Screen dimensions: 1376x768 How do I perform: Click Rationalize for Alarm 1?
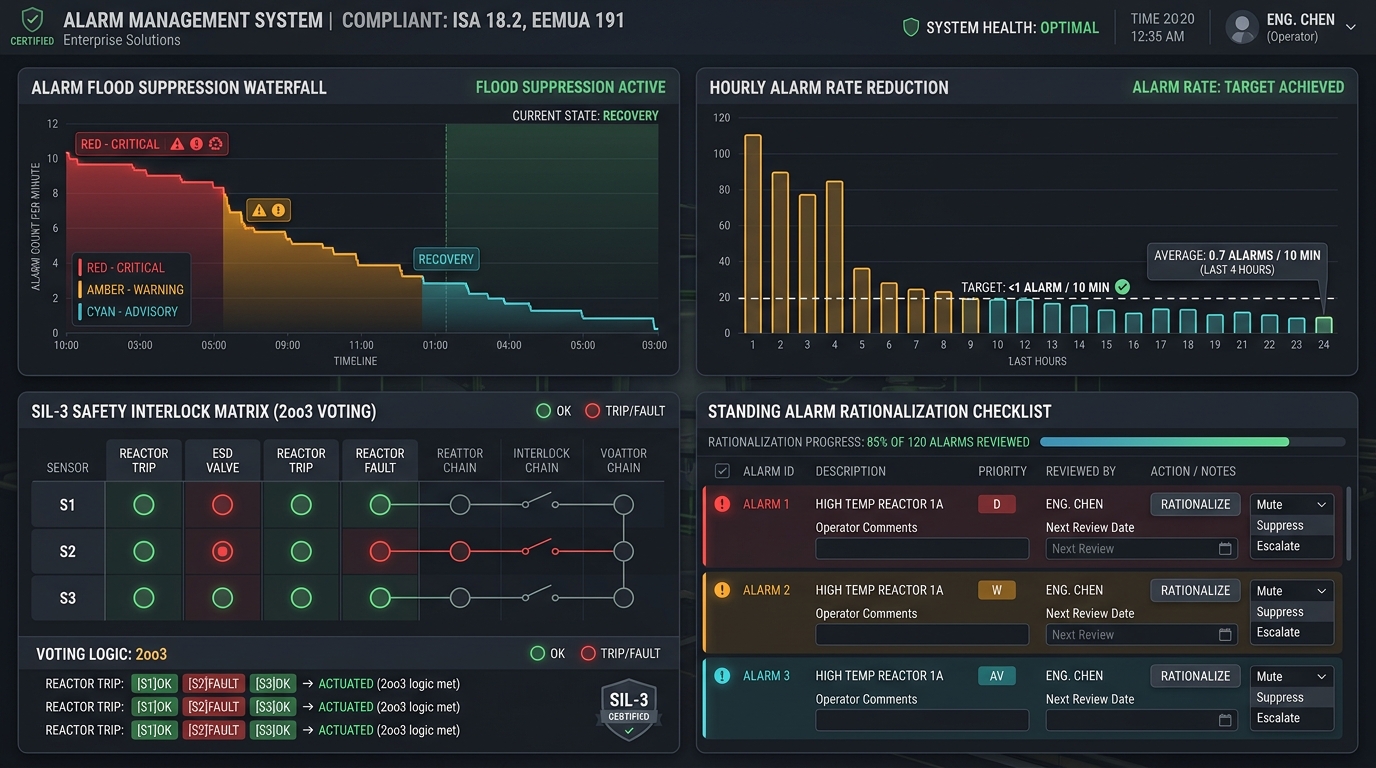1195,505
